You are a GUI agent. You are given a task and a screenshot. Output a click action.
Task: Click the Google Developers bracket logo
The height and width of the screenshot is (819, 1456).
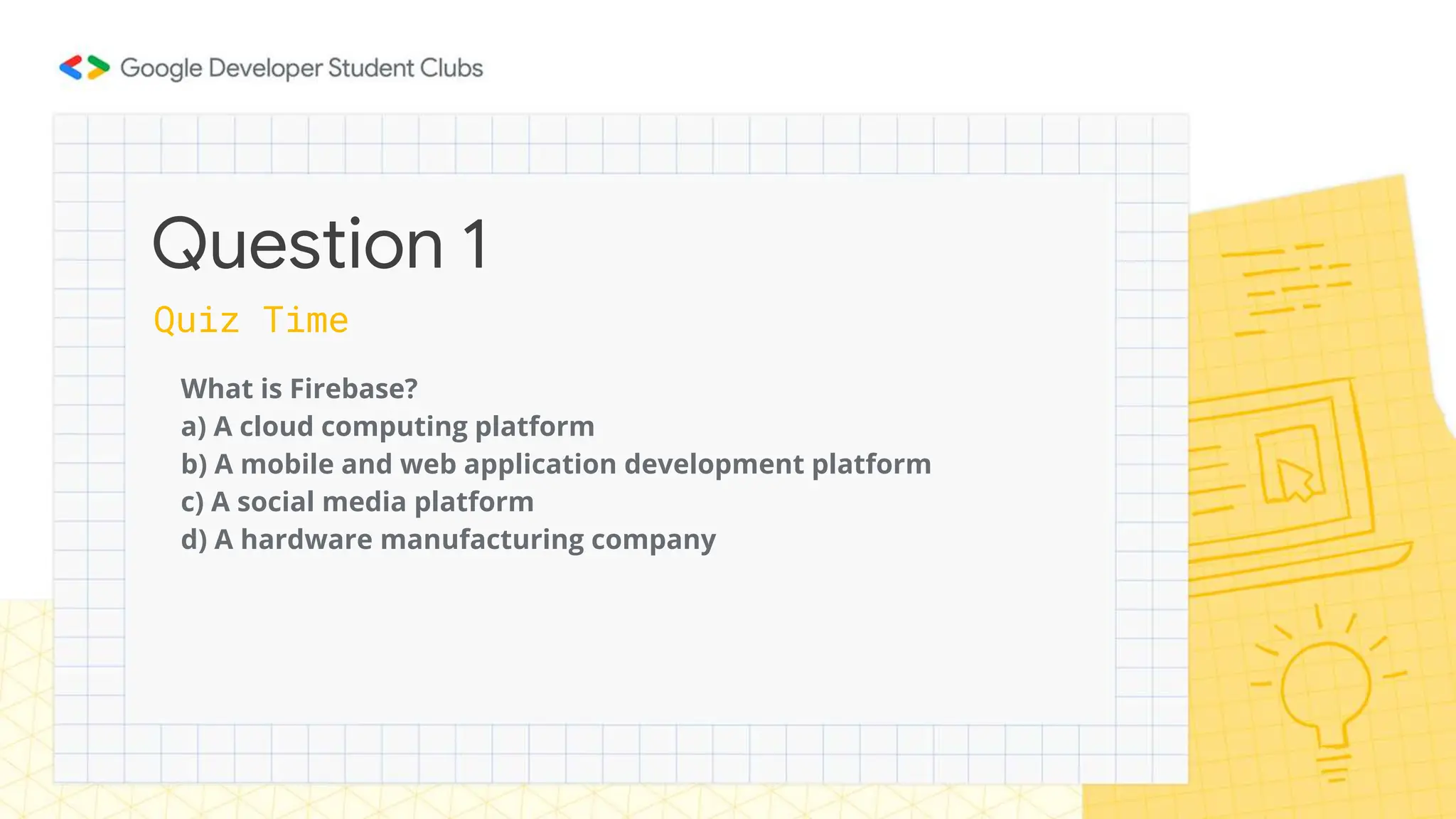click(x=85, y=68)
